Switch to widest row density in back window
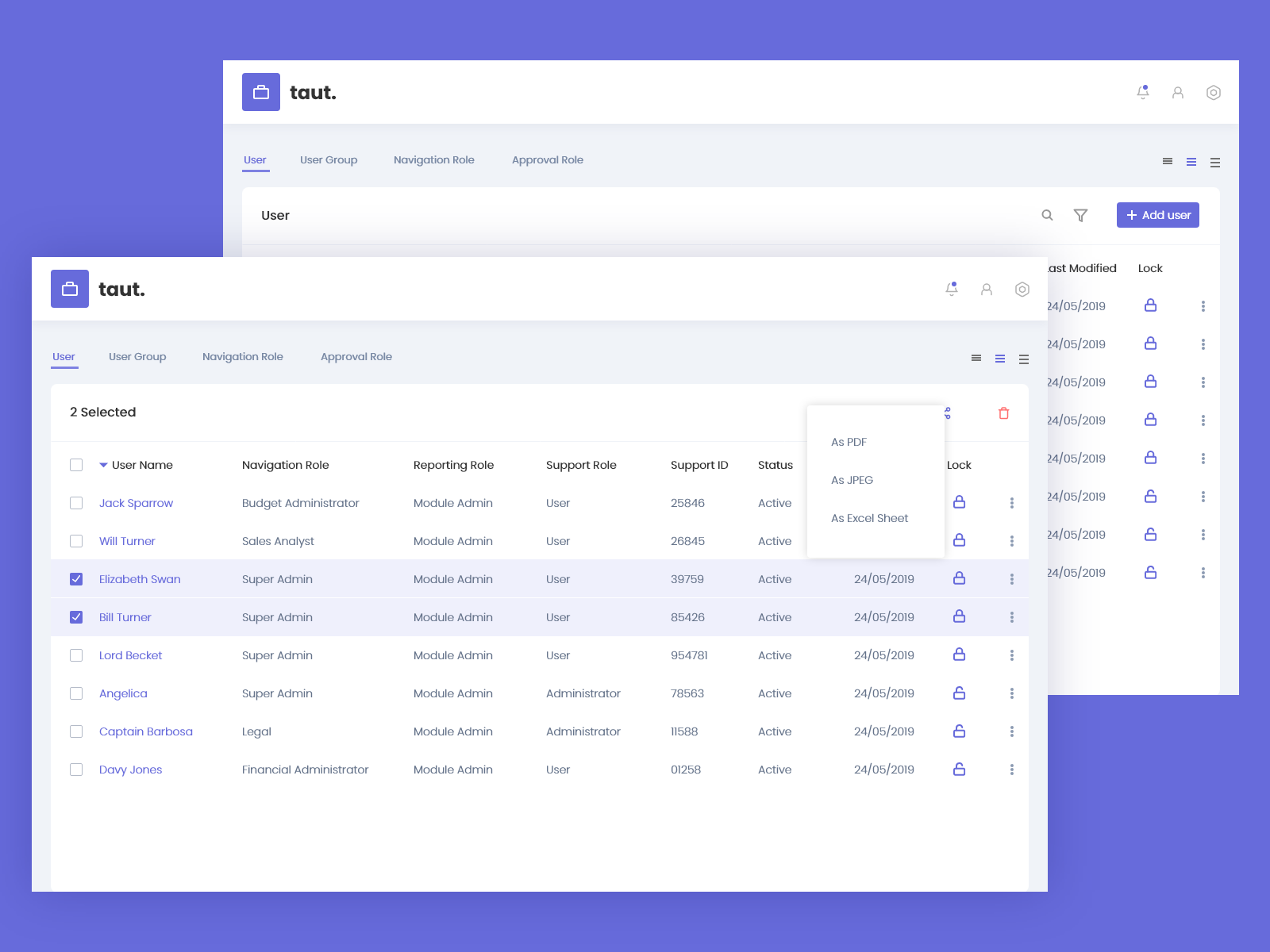The height and width of the screenshot is (952, 1270). (x=1215, y=163)
